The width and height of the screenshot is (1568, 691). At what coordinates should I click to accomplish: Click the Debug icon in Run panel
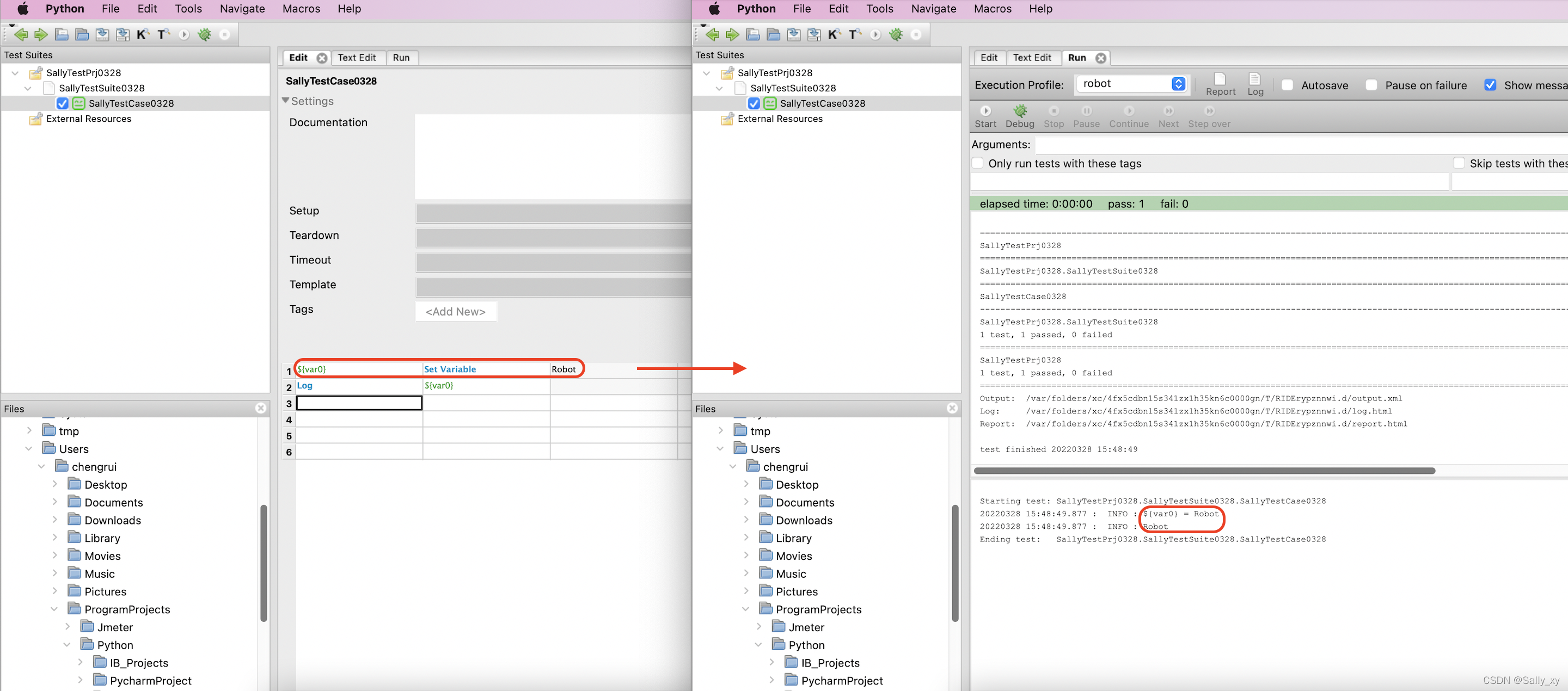coord(1020,112)
